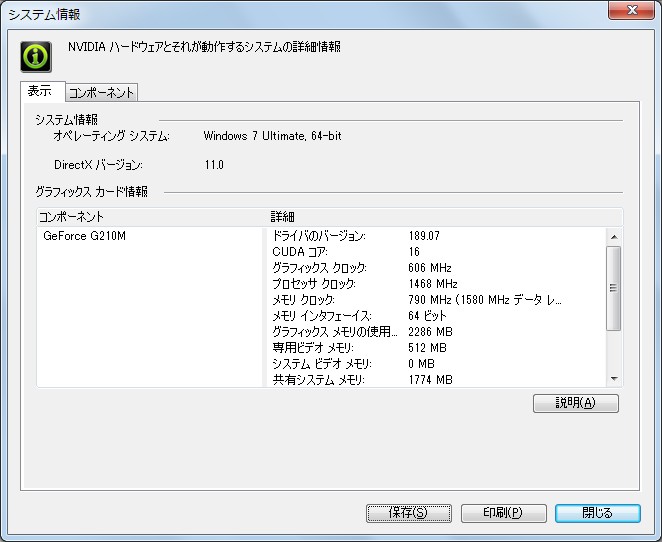Click the オペレーティング システム label
662x542 pixels.
coord(111,136)
